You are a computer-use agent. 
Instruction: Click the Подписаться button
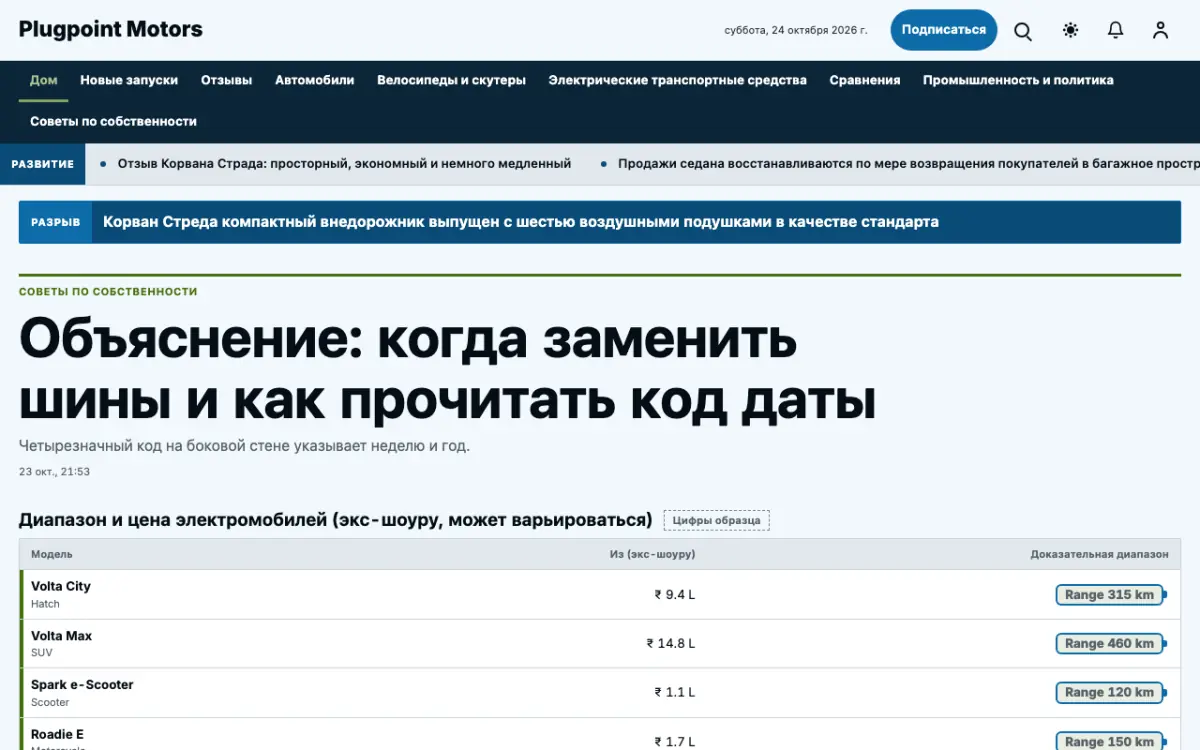944,30
